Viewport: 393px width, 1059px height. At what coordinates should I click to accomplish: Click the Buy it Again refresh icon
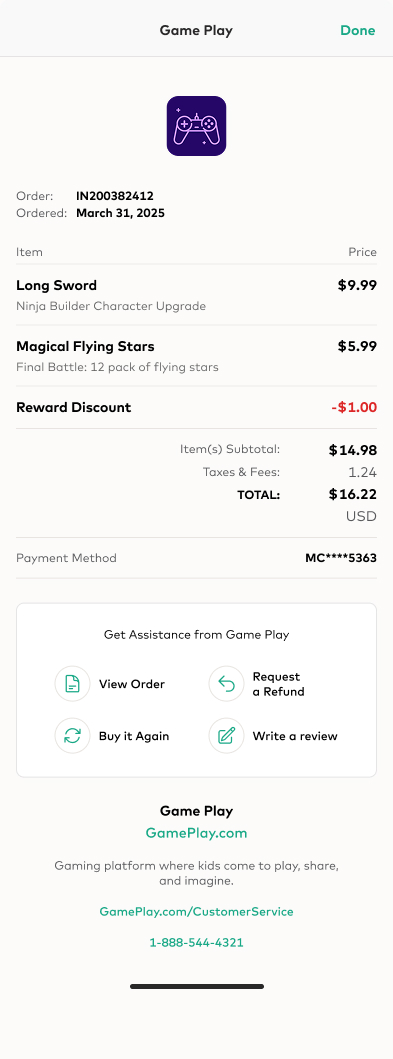(72, 735)
